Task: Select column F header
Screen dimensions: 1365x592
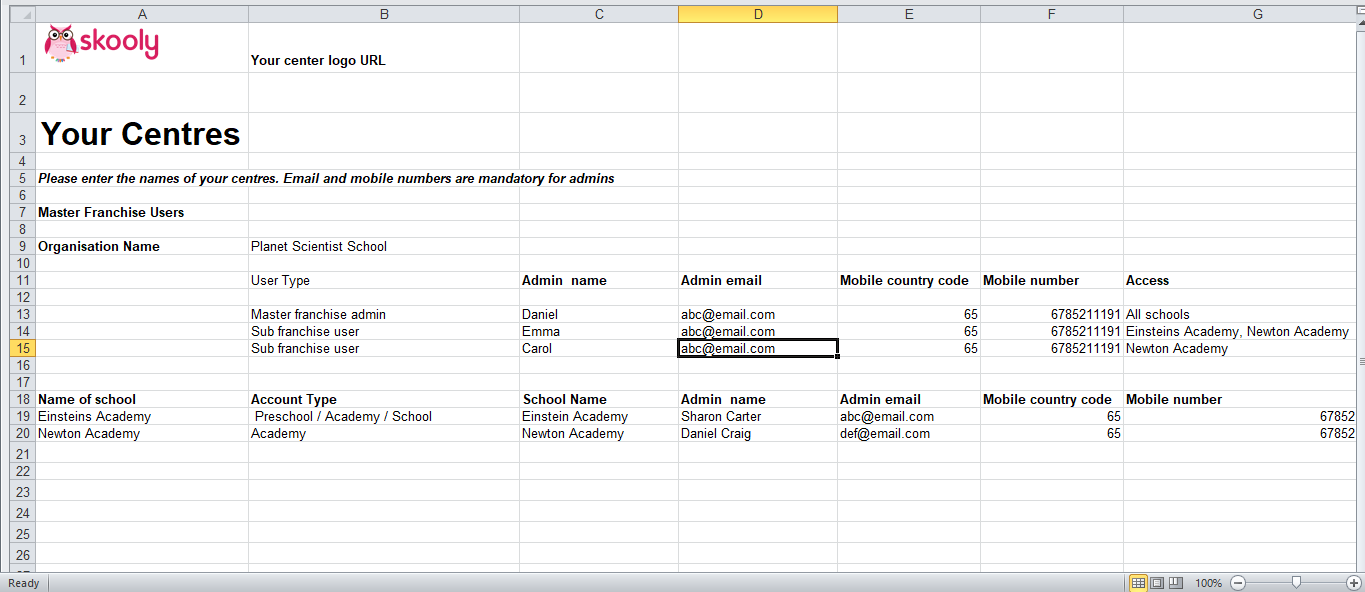Action: click(1052, 14)
